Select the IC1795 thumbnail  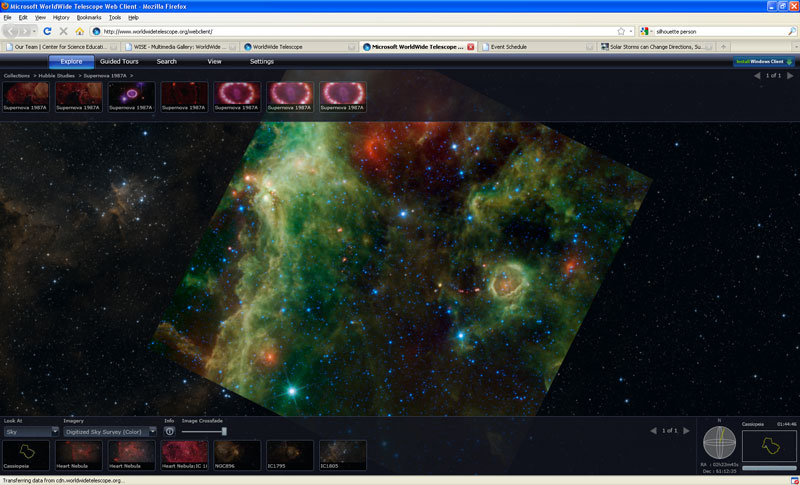pyautogui.click(x=290, y=455)
